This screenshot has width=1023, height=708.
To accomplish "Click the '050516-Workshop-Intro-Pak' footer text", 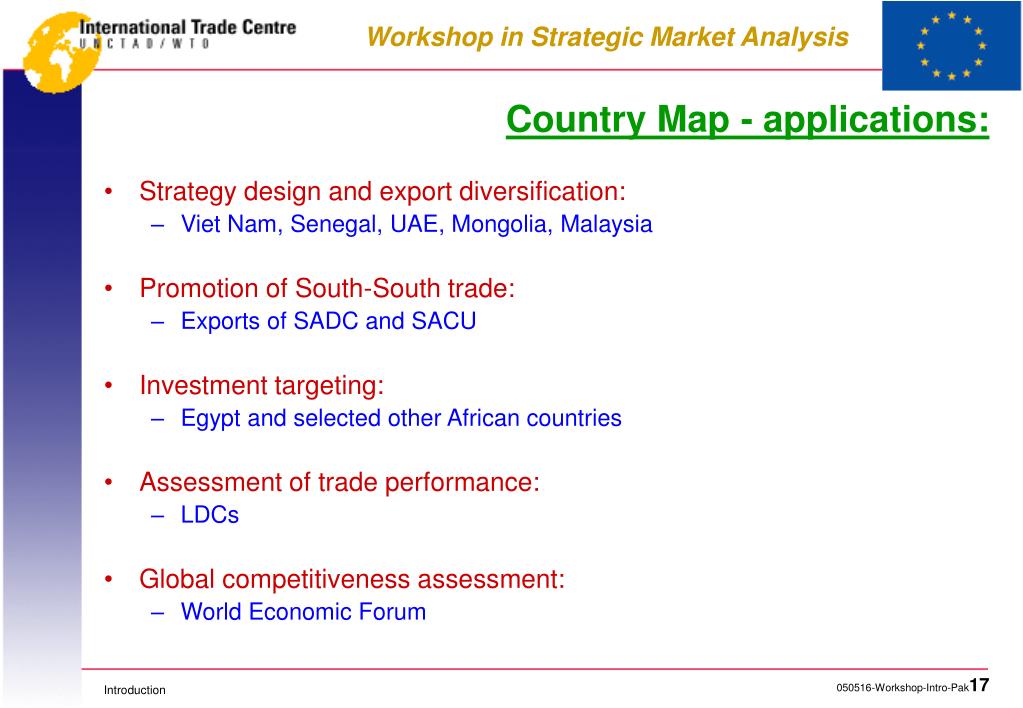I will [x=902, y=688].
